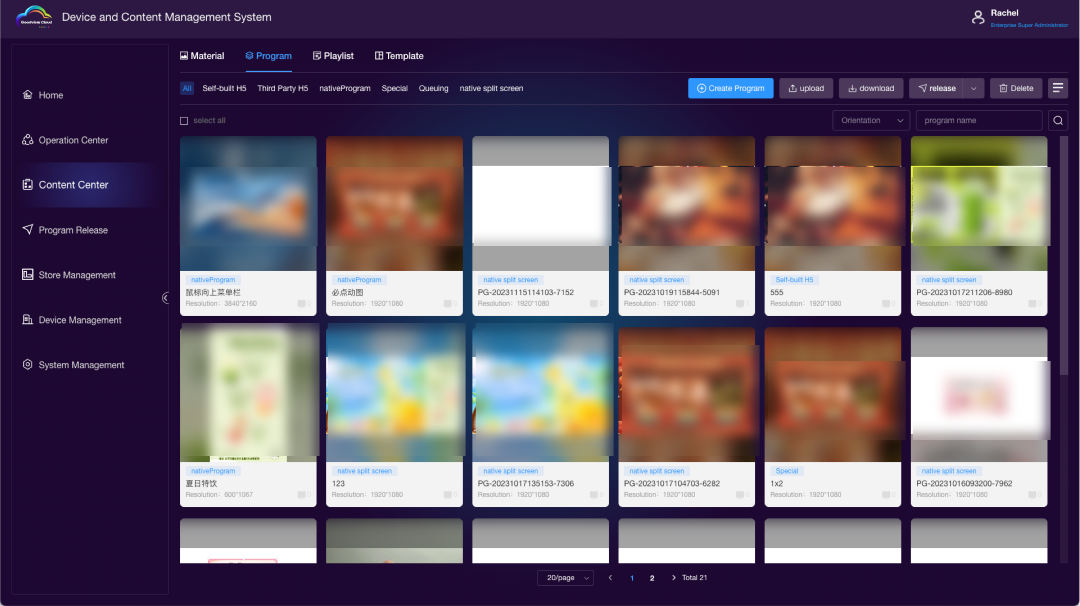
Task: Click the release button
Action: pyautogui.click(x=937, y=88)
